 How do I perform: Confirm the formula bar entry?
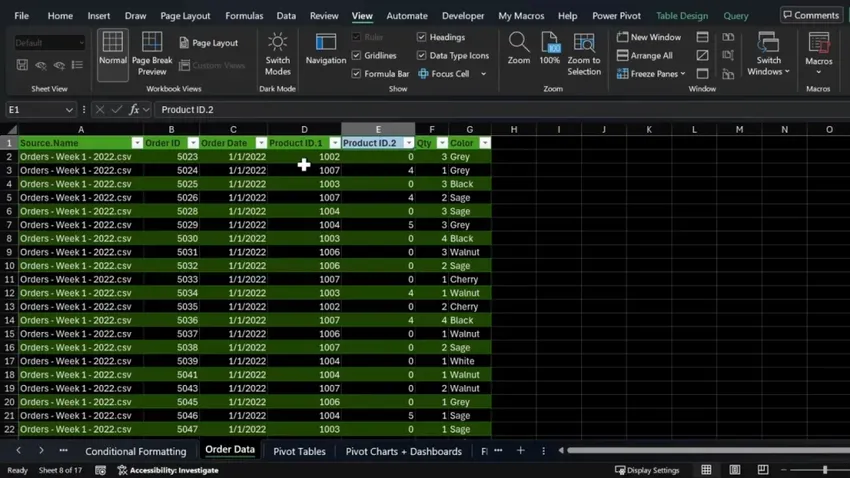click(x=117, y=109)
